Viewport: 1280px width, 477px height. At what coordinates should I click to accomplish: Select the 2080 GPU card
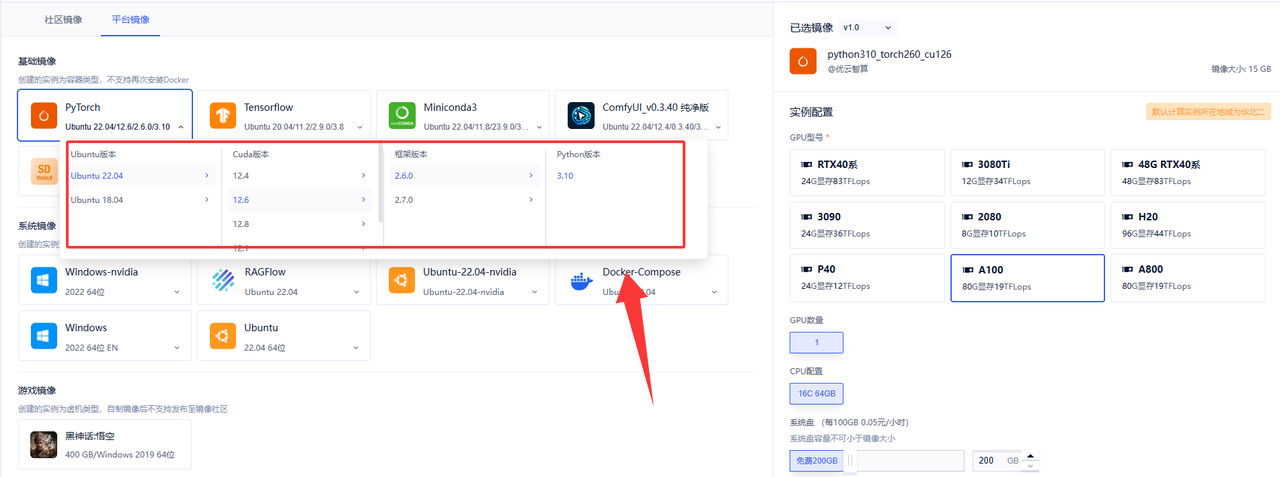point(1027,225)
